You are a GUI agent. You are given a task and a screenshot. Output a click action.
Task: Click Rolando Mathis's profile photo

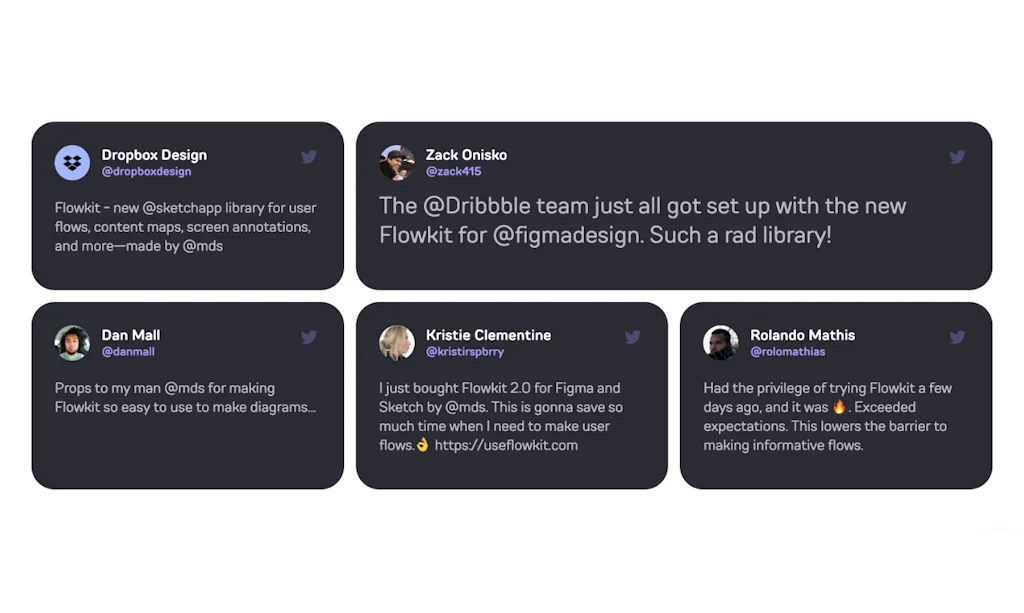click(x=721, y=342)
